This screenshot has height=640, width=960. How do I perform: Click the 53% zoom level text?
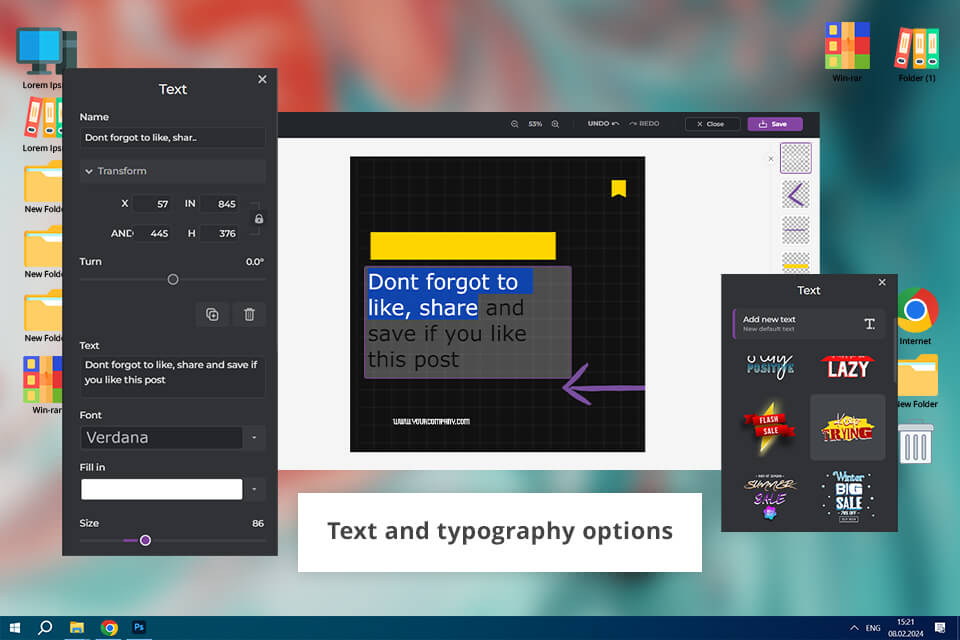click(535, 124)
